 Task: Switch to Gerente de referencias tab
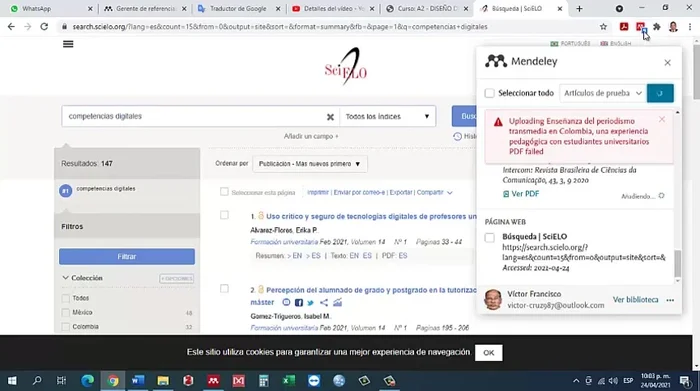(x=145, y=8)
